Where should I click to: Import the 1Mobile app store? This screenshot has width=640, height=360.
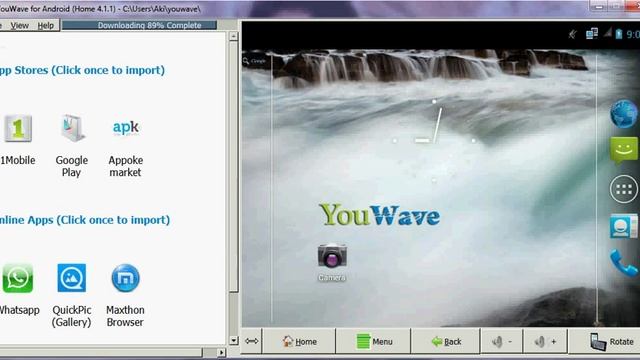pos(18,129)
